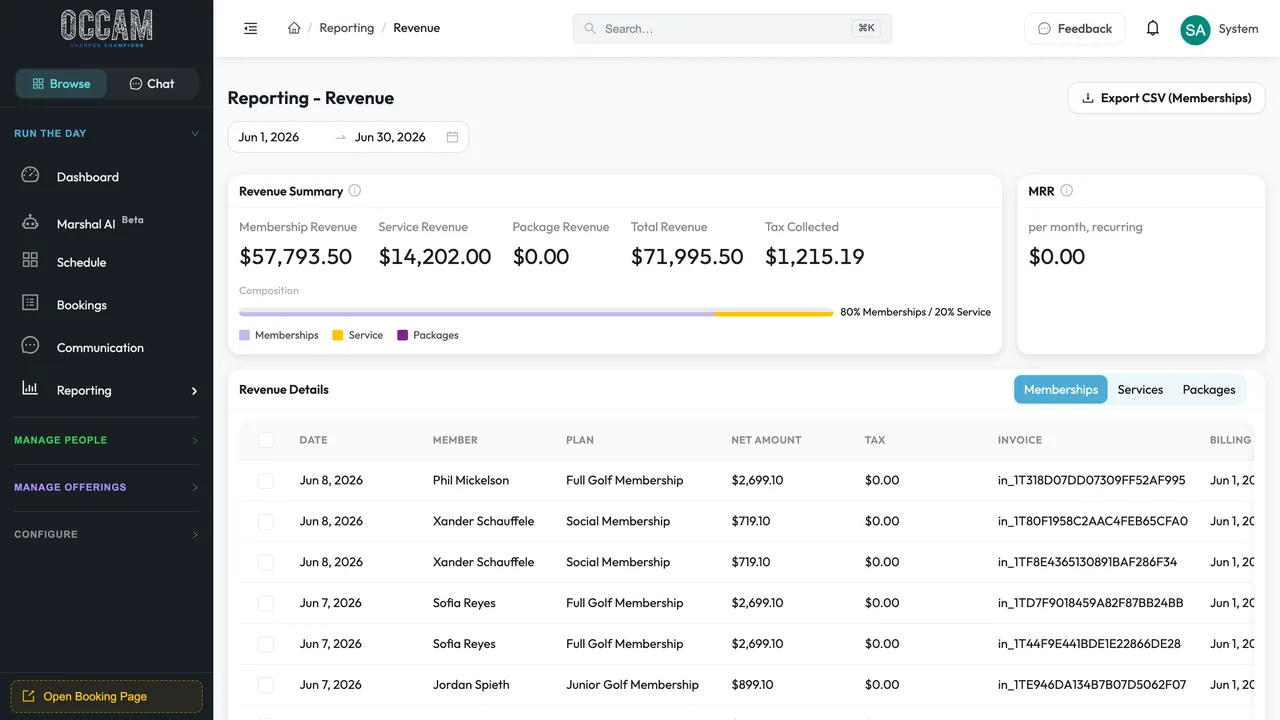Check the Sofia Reyes invoice in_1TD7F row checkbox

coord(266,604)
